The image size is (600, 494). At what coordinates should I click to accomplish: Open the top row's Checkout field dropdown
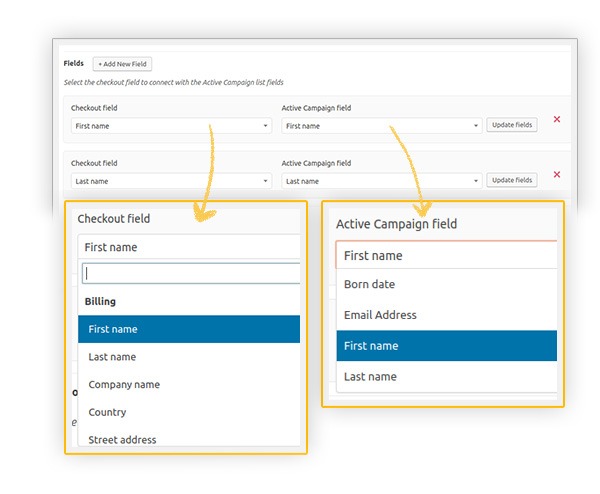(171, 126)
